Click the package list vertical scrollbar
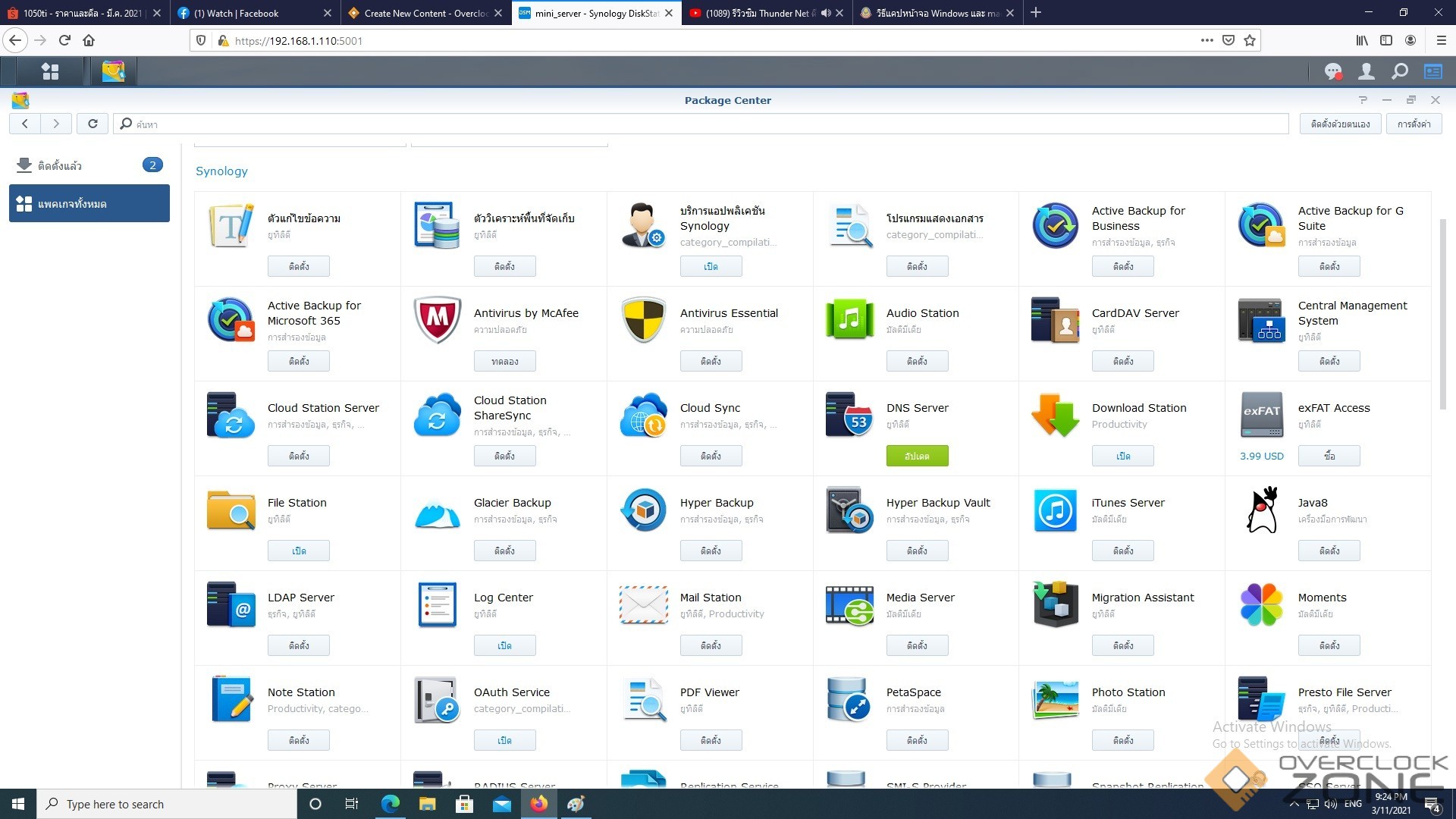Screen dimensions: 1456x819 tap(1442, 315)
